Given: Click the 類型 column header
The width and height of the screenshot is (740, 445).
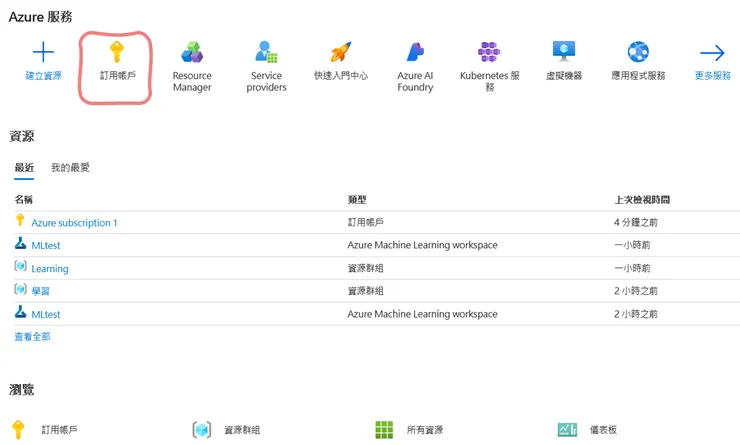Looking at the screenshot, I should (x=357, y=200).
